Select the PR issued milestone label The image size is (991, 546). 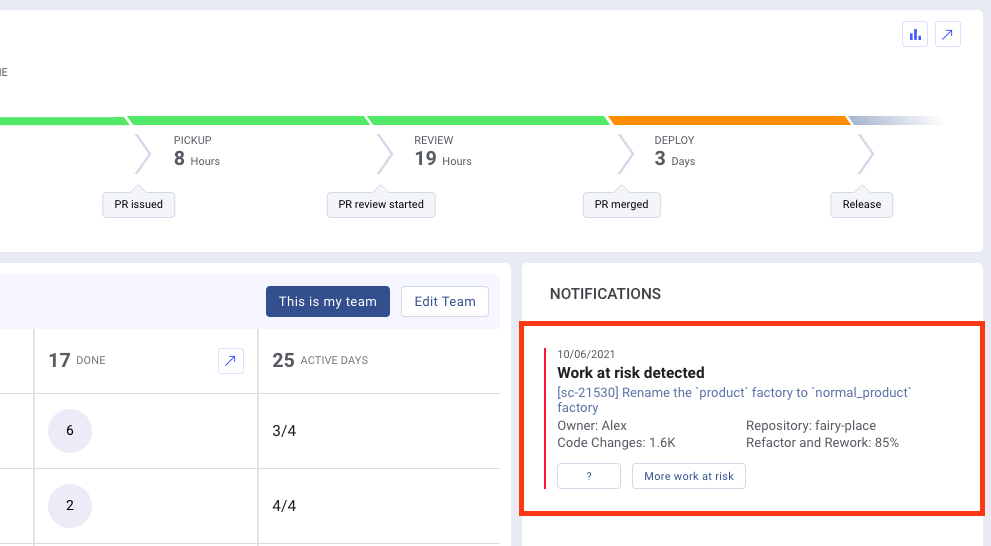tap(139, 204)
